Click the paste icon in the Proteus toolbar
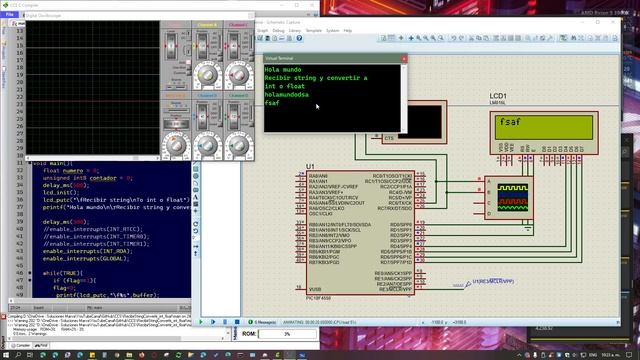The image size is (640, 360). (x=486, y=38)
